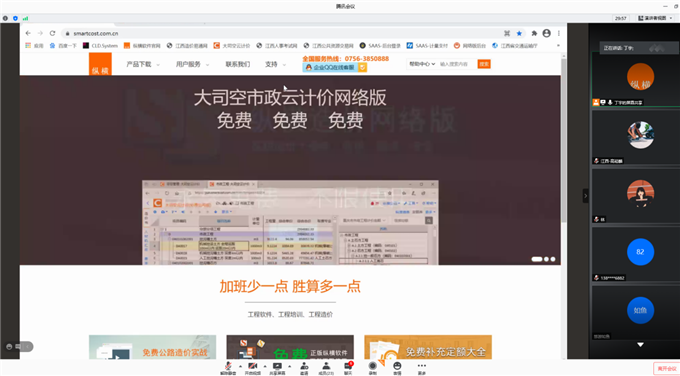This screenshot has height=376, width=680.
Task: Start recording with the record icon
Action: click(373, 368)
